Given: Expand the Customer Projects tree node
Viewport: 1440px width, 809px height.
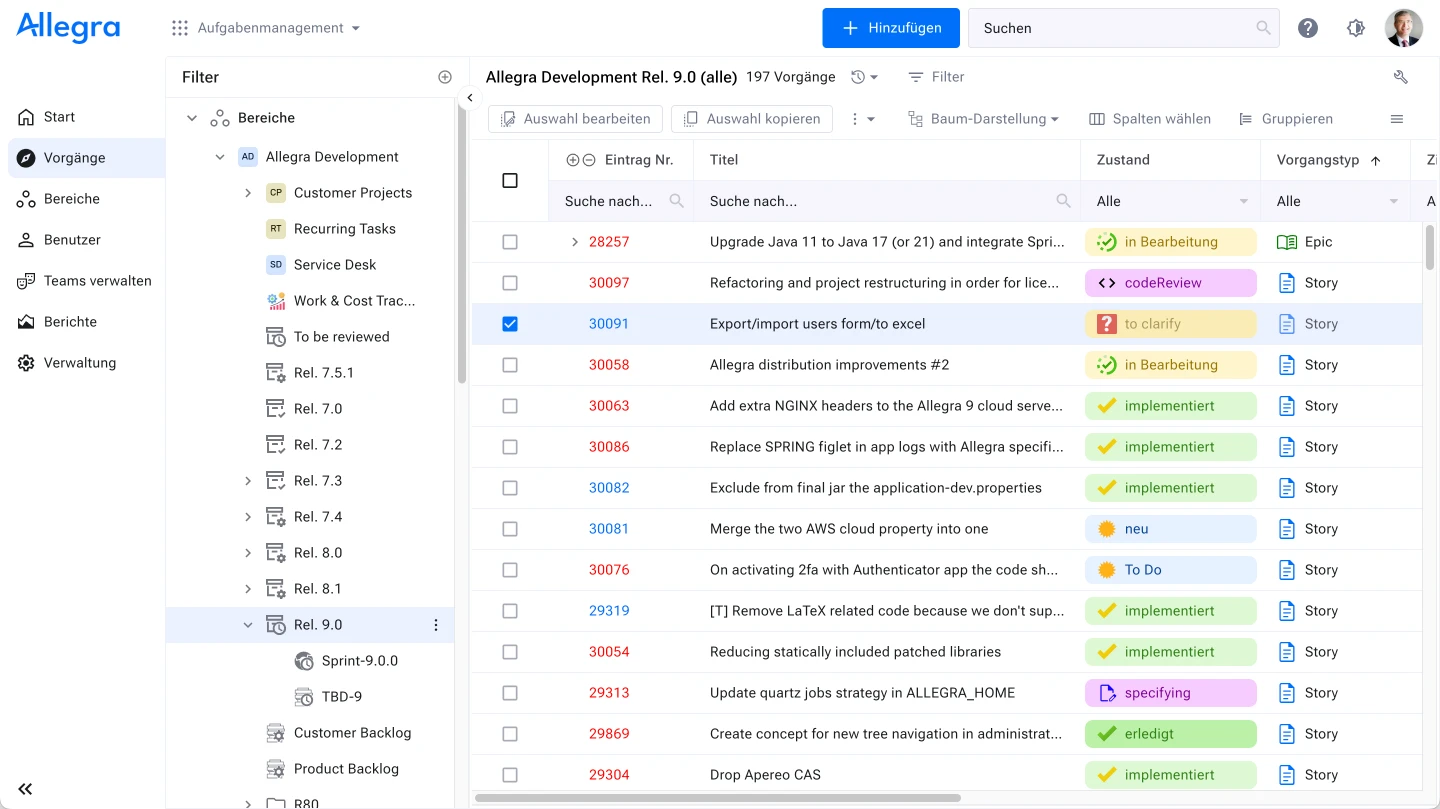Looking at the screenshot, I should tap(248, 193).
